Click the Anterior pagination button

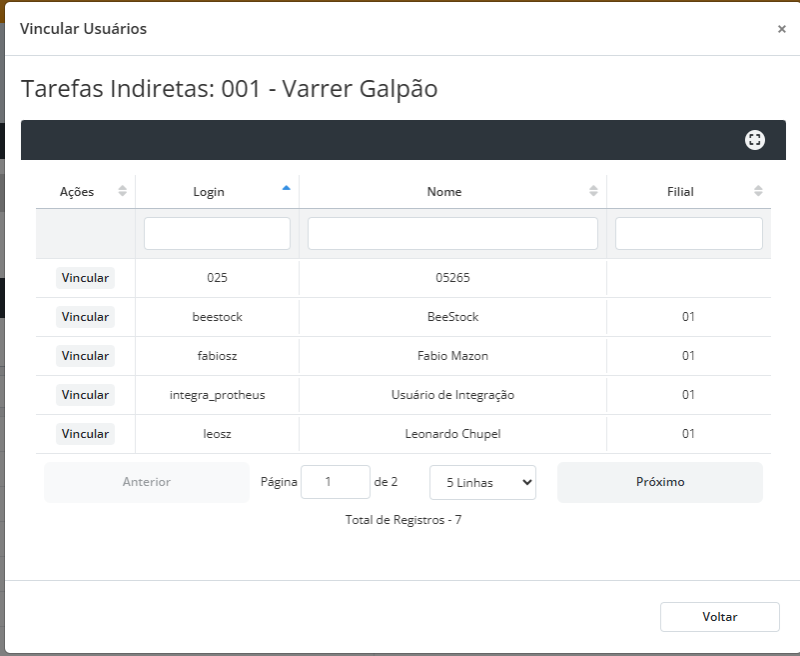pos(146,482)
